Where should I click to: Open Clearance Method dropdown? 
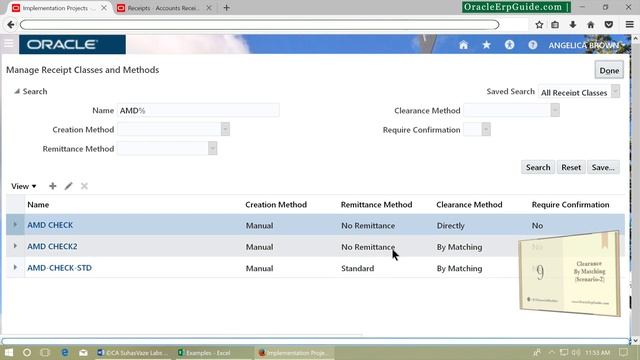[555, 110]
